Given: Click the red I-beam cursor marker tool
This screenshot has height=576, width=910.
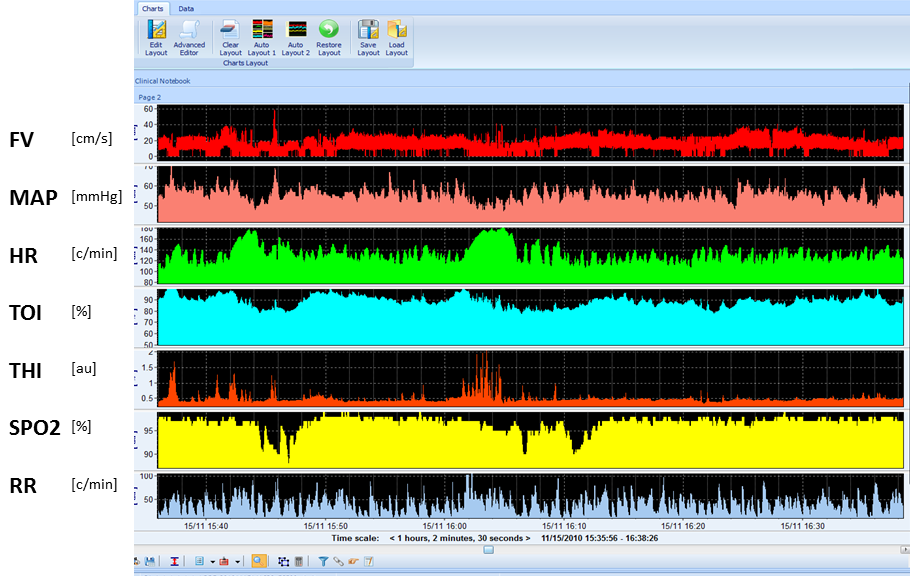Looking at the screenshot, I should coord(175,562).
